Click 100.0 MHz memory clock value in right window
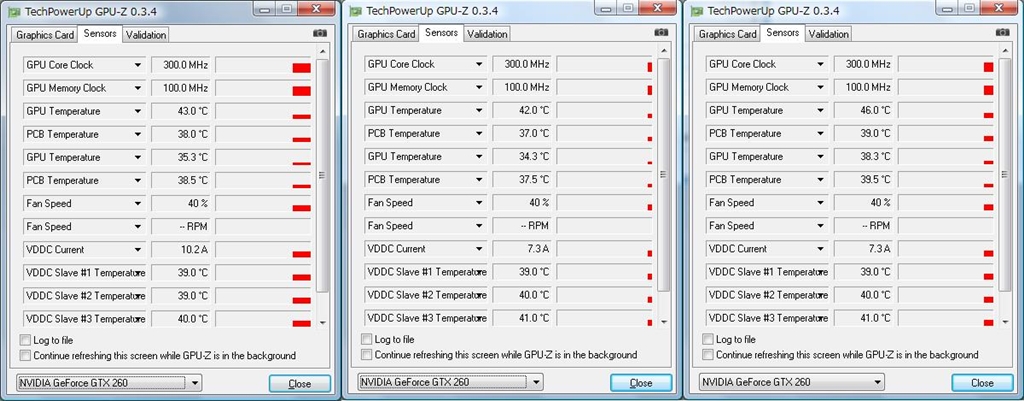The height and width of the screenshot is (401, 1024). [x=863, y=88]
